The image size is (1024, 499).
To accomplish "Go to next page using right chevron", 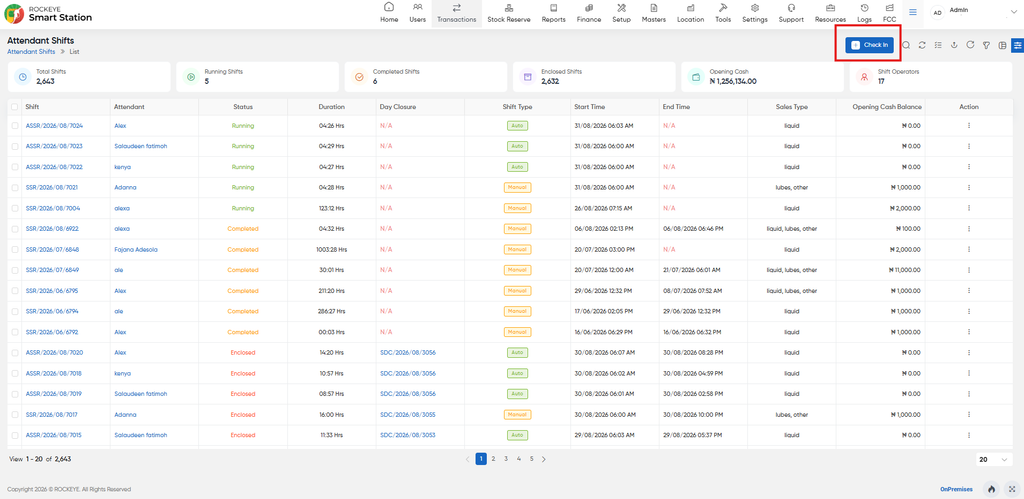I will 544,459.
